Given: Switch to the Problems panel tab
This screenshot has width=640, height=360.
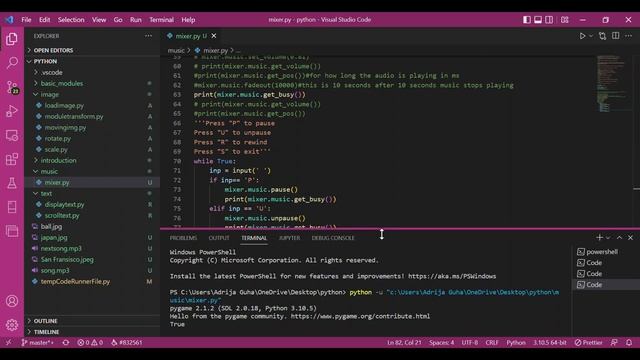Looking at the screenshot, I should click(x=183, y=238).
